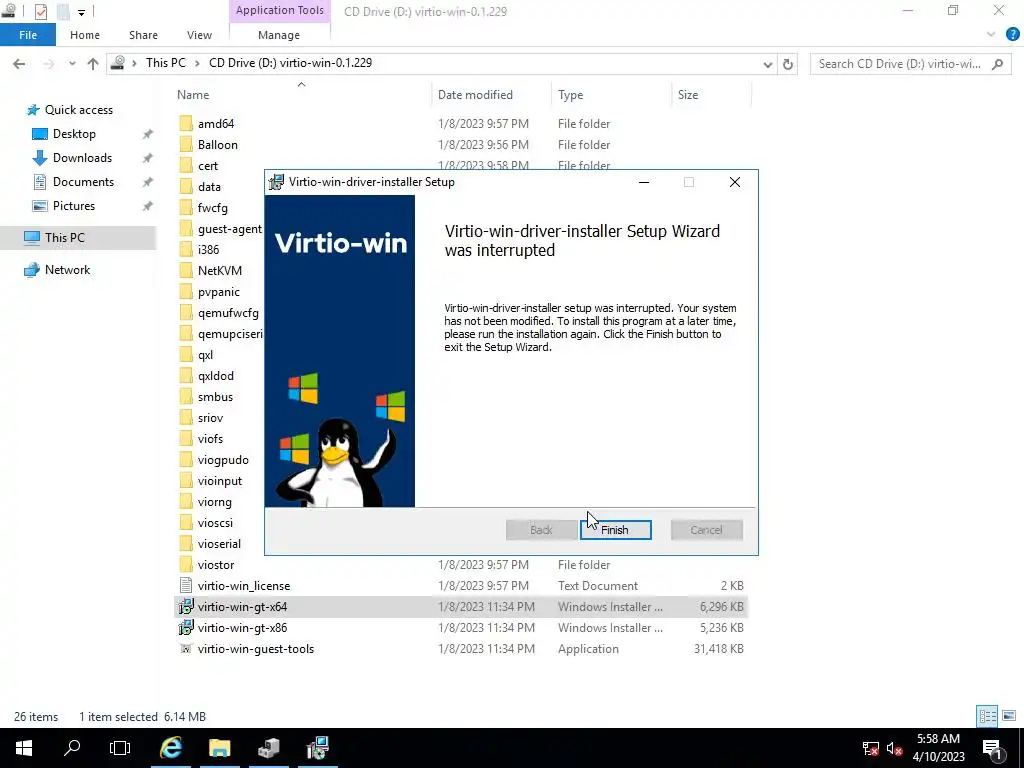Image resolution: width=1024 pixels, height=768 pixels.
Task: Sort files by Name column
Action: coord(193,95)
